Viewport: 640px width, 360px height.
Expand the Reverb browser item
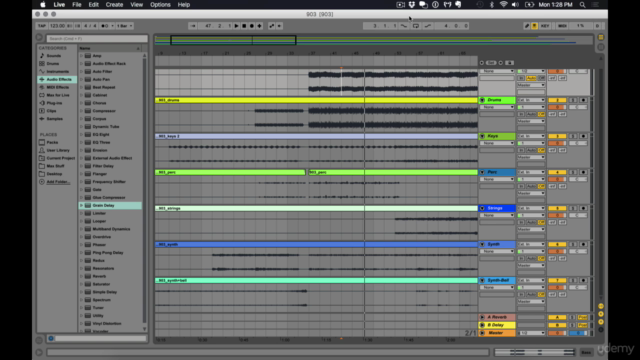(x=81, y=276)
